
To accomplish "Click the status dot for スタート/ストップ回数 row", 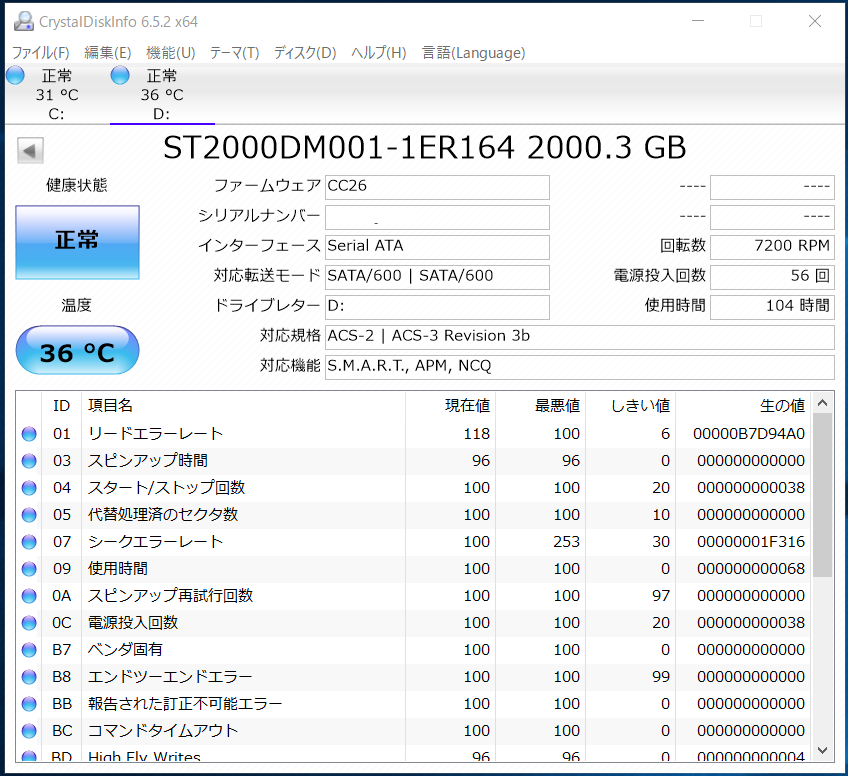I will click(x=29, y=488).
